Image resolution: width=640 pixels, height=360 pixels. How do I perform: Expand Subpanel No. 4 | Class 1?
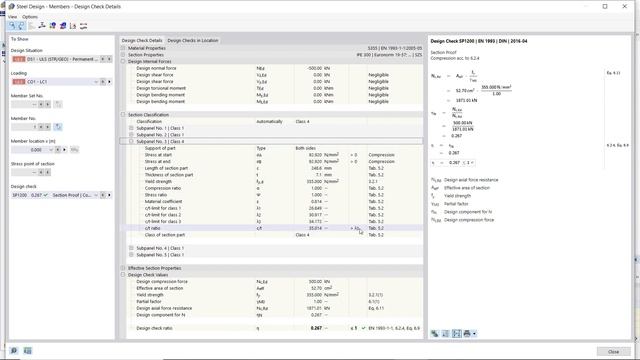coord(131,248)
